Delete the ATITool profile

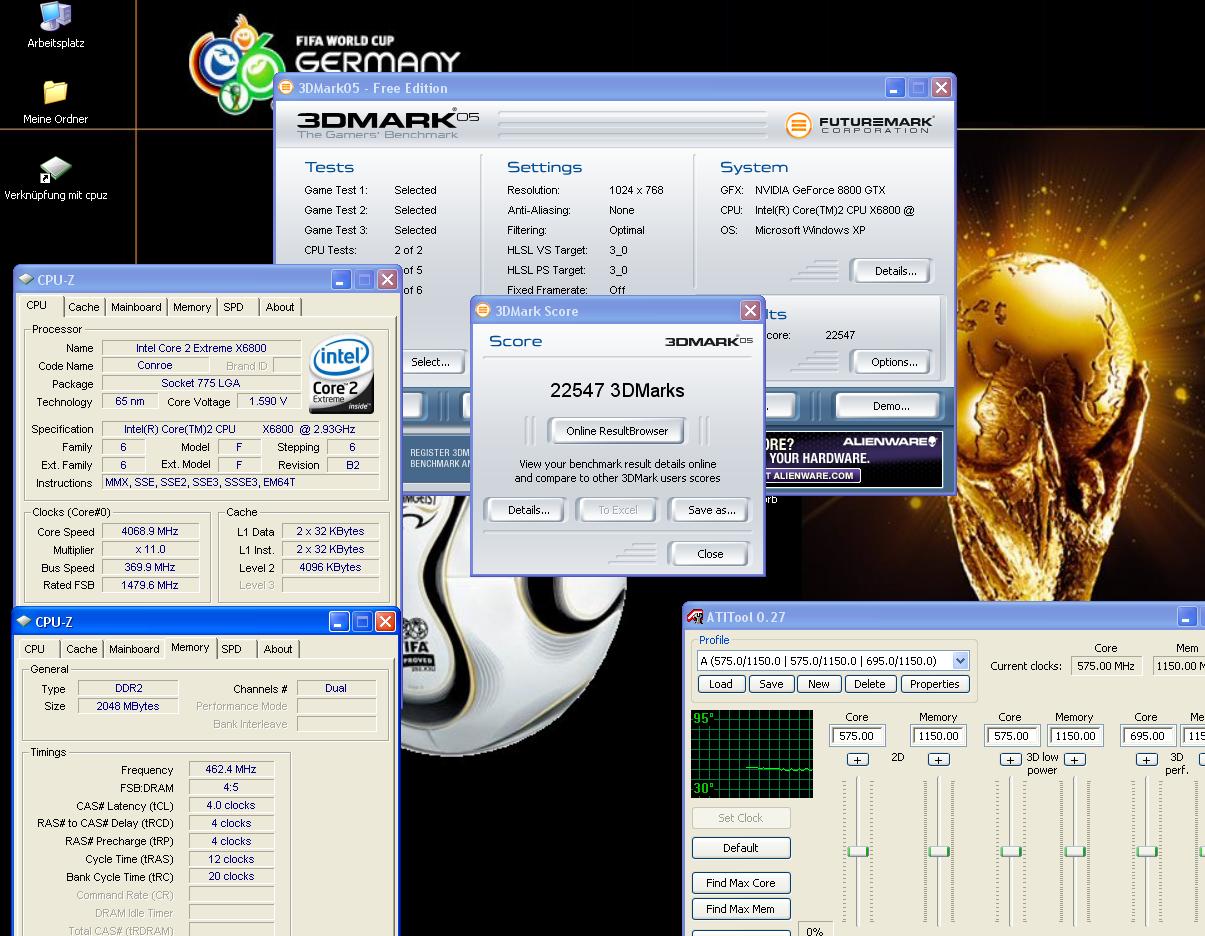[x=869, y=684]
